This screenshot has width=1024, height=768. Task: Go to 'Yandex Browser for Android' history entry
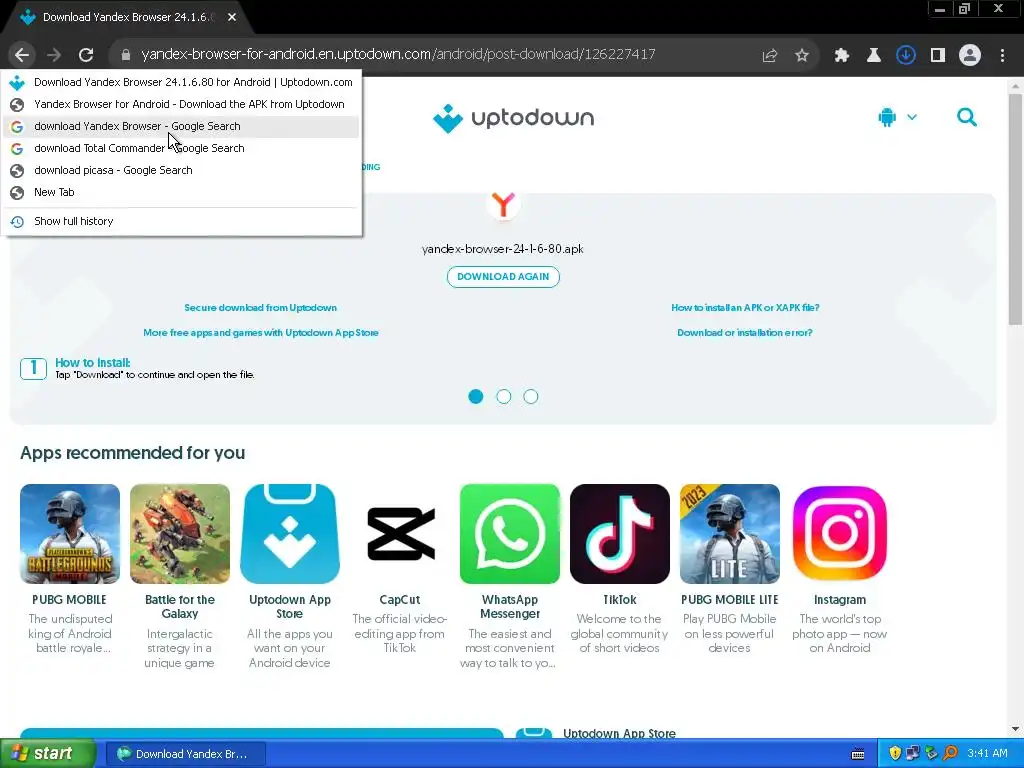point(182,104)
